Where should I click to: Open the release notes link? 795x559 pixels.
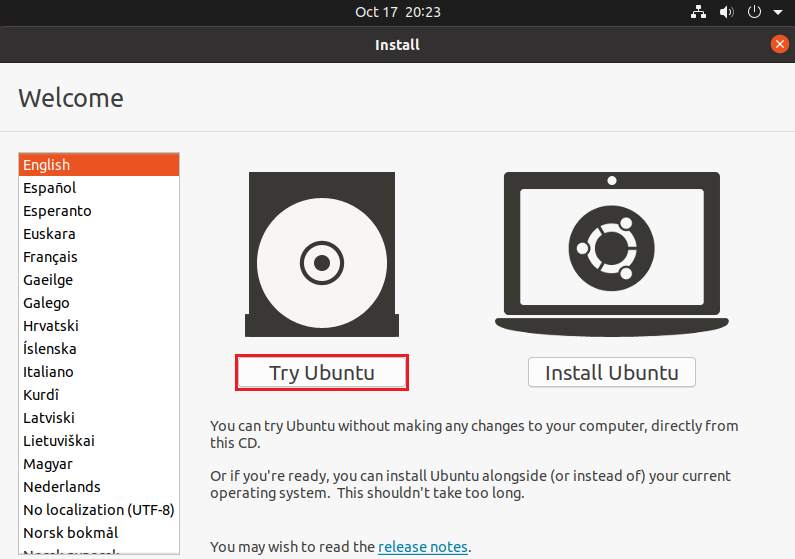[x=424, y=547]
